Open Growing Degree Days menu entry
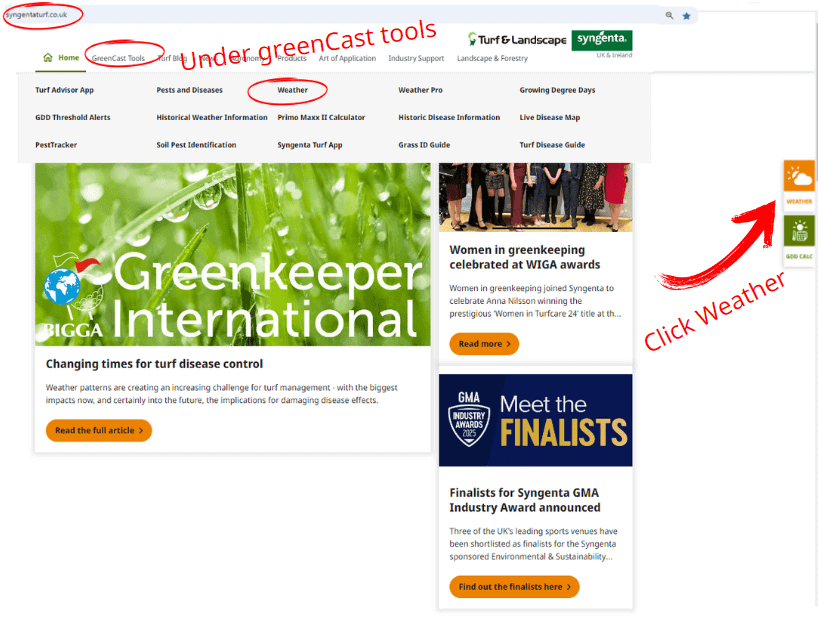The image size is (818, 619). click(557, 90)
